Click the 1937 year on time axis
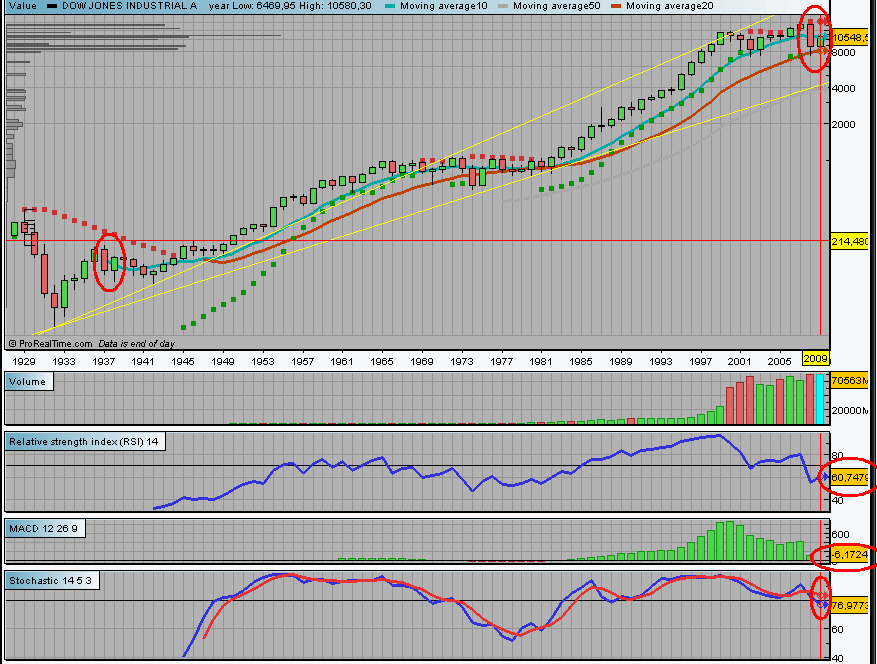This screenshot has height=664, width=877. (x=103, y=361)
